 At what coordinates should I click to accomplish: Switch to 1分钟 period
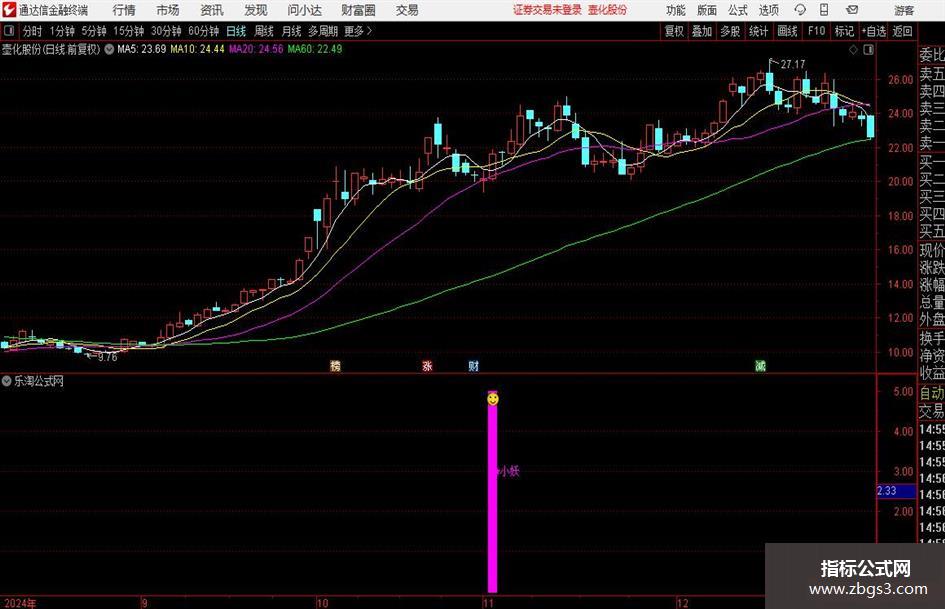click(x=62, y=31)
